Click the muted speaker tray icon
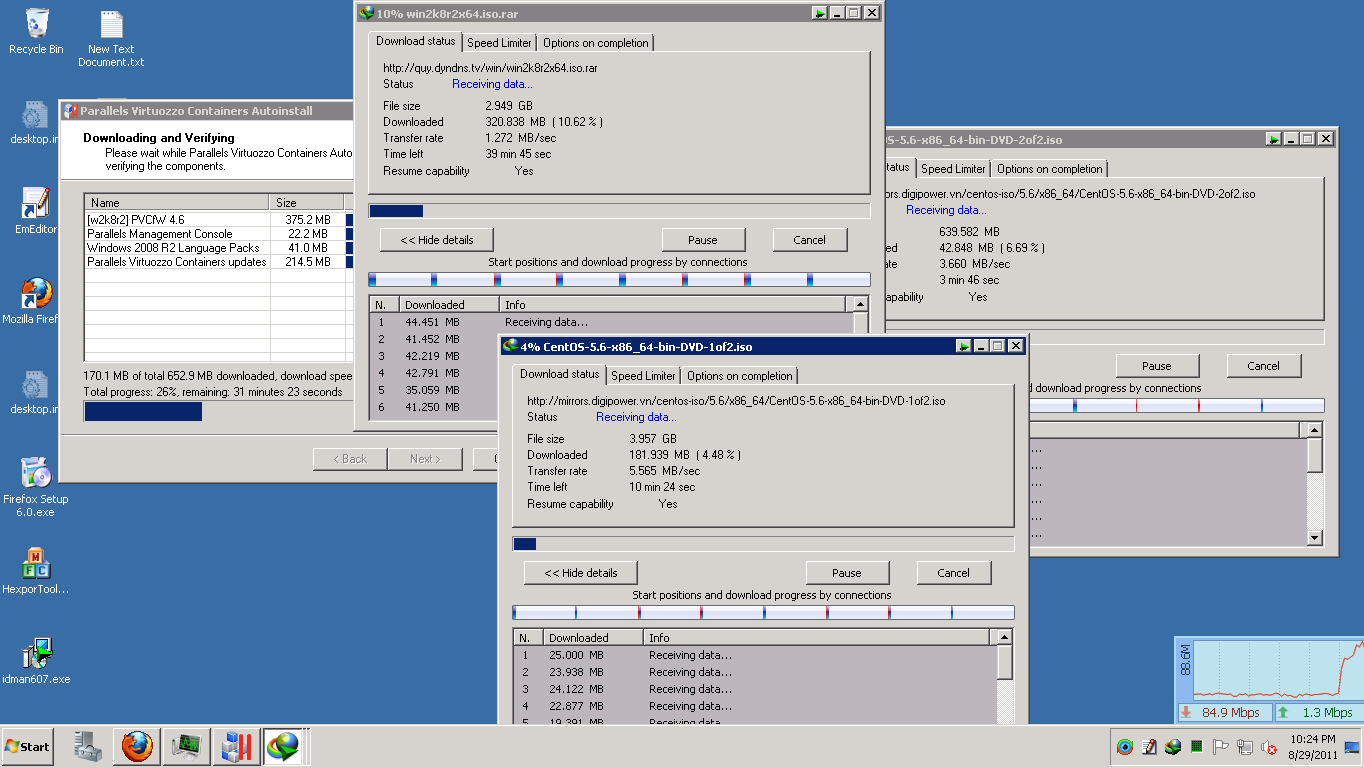 click(x=1269, y=747)
